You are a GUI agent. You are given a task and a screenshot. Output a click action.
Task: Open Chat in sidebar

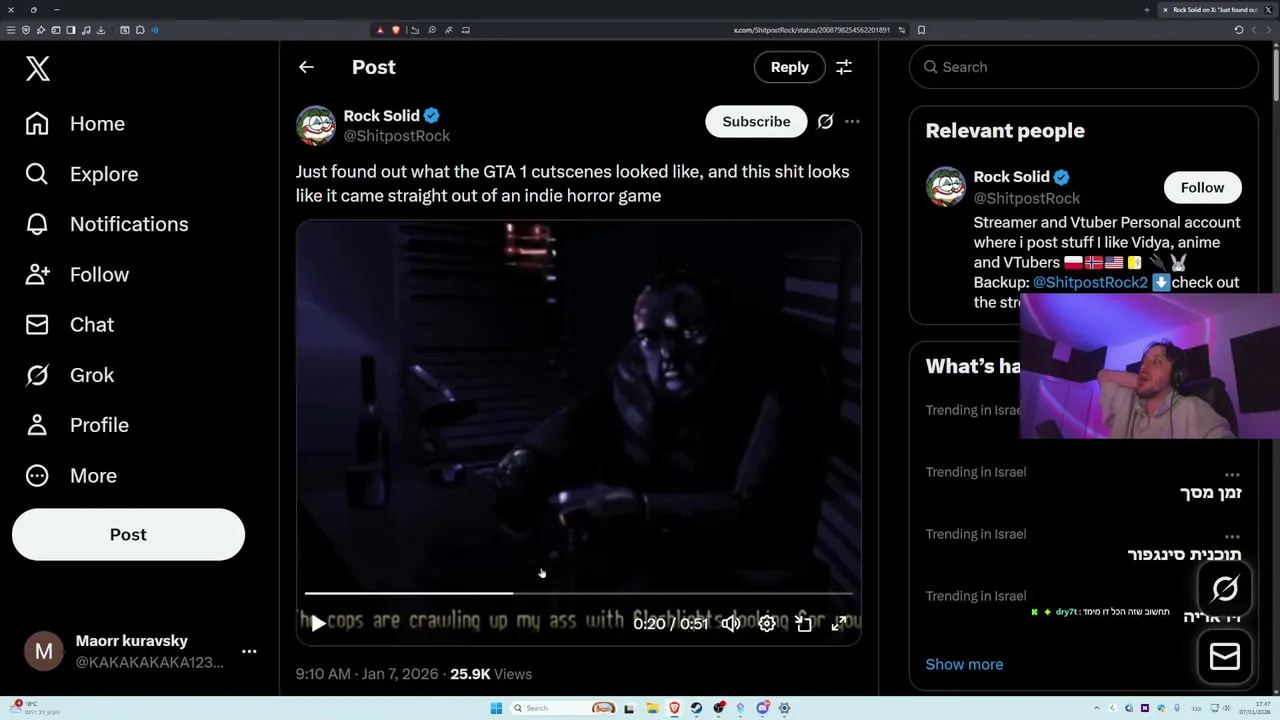tap(70, 324)
